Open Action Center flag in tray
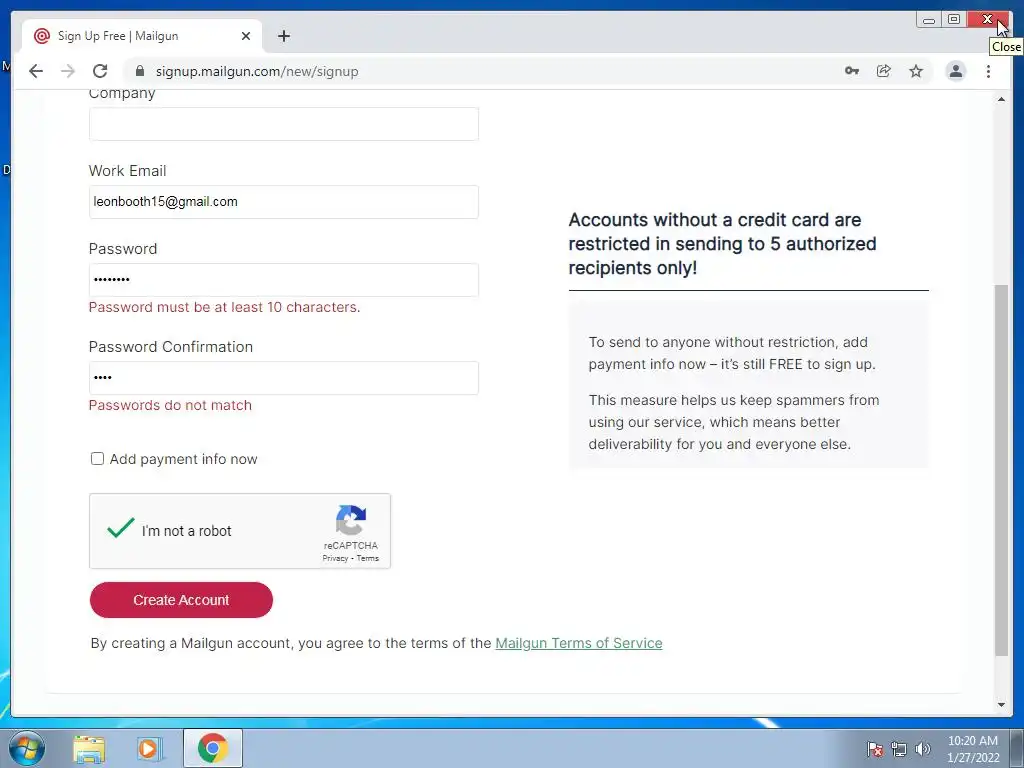 [x=874, y=749]
